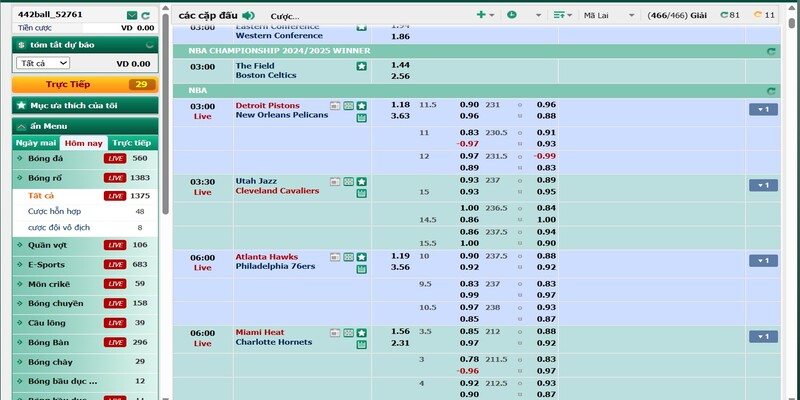Open scoreboard icon for Miami Heat match
Viewport: 800px width, 400px height.
point(348,333)
